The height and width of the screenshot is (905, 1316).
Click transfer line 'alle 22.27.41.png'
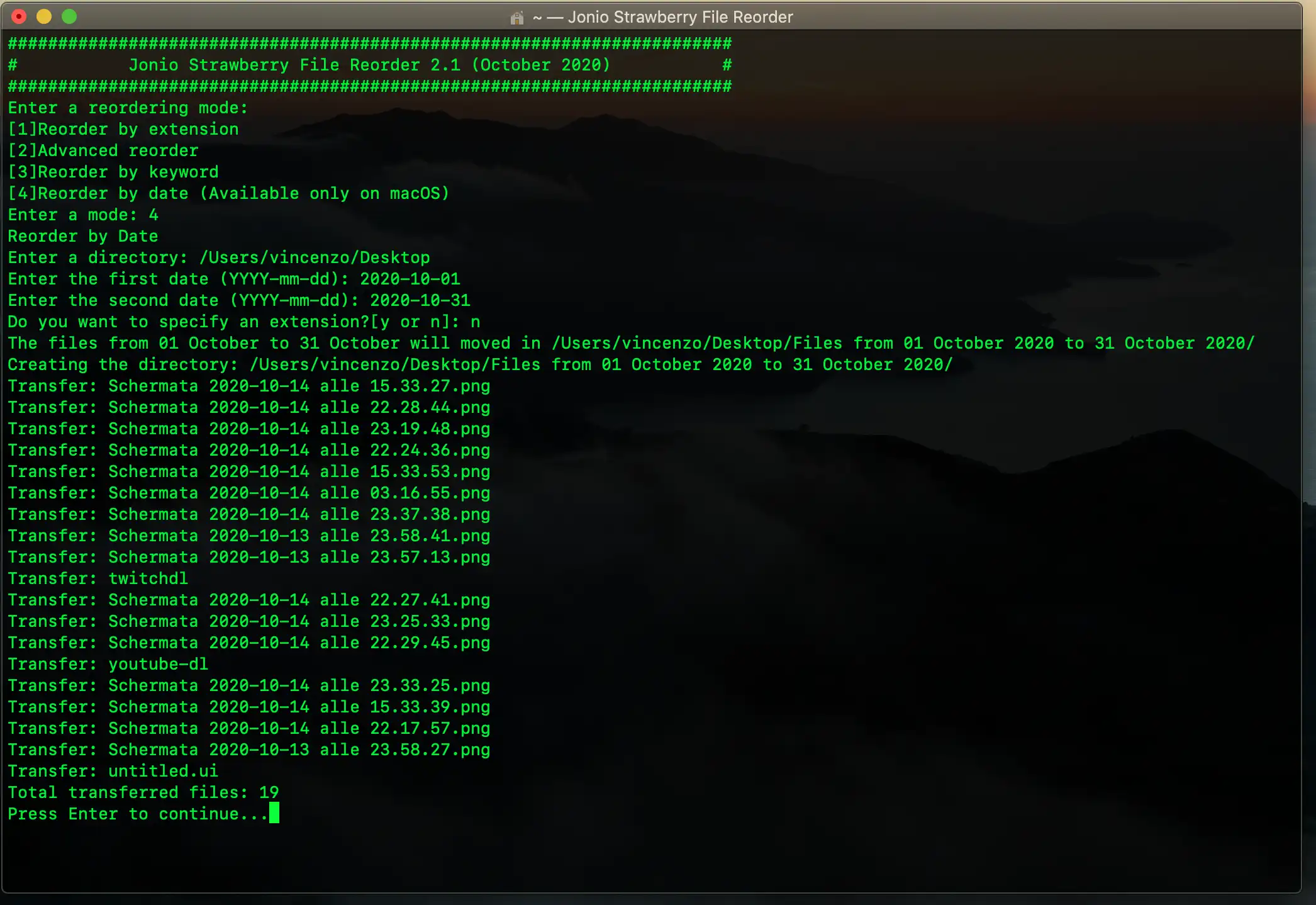[x=249, y=600]
